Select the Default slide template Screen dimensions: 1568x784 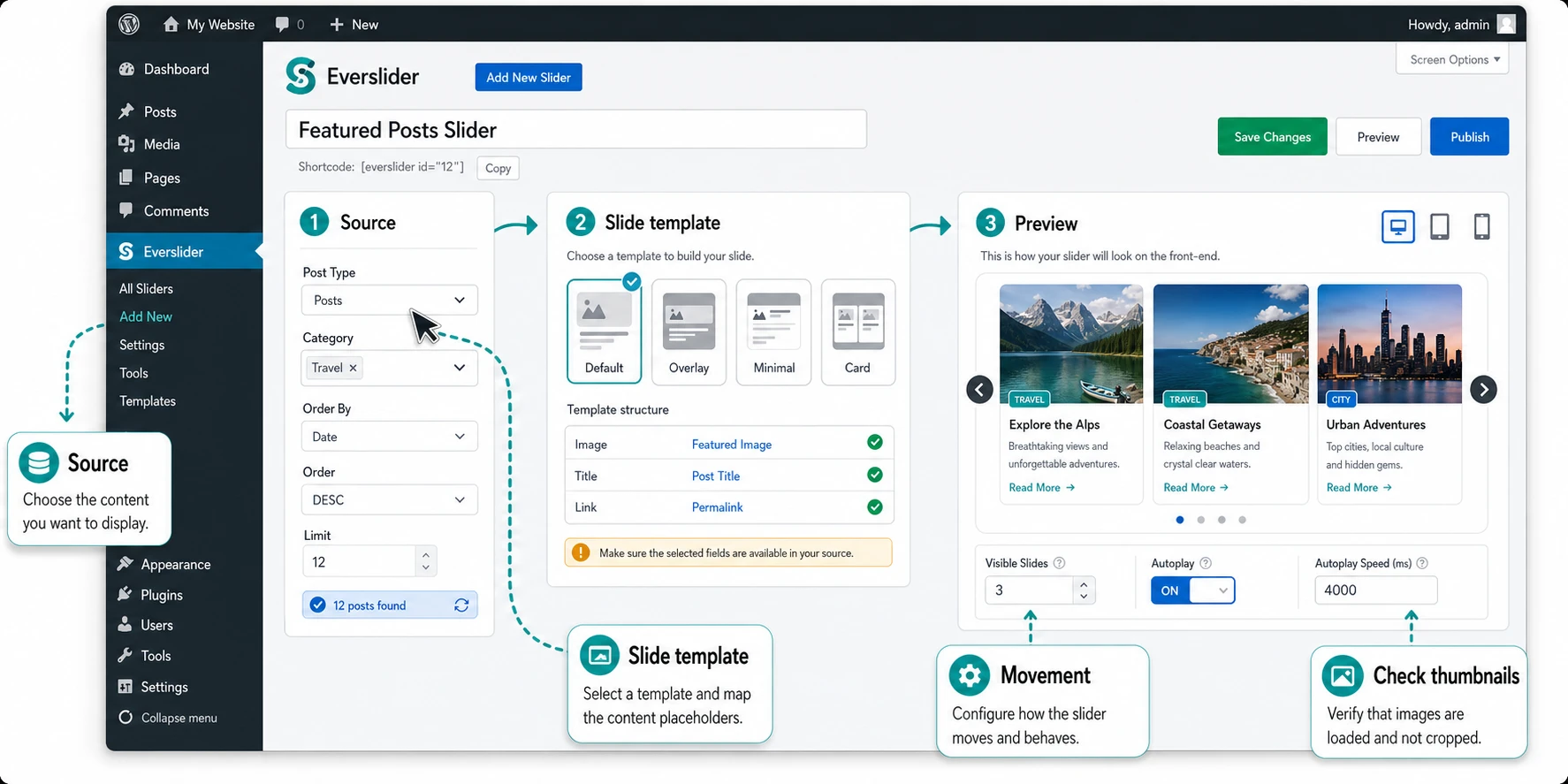click(604, 331)
